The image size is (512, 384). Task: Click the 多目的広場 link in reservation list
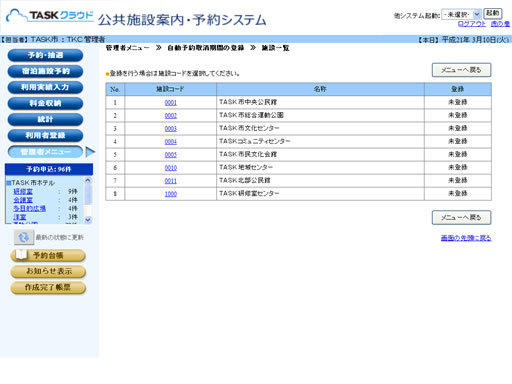29,208
